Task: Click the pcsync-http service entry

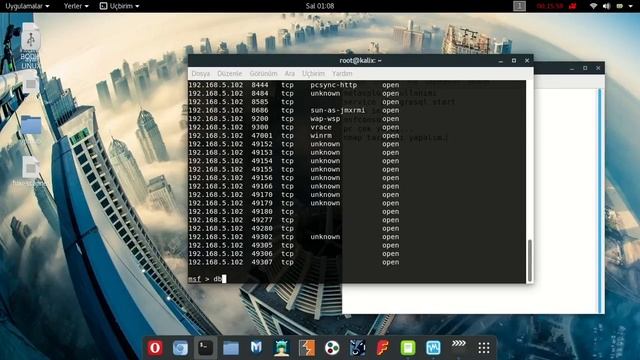Action: (x=333, y=85)
